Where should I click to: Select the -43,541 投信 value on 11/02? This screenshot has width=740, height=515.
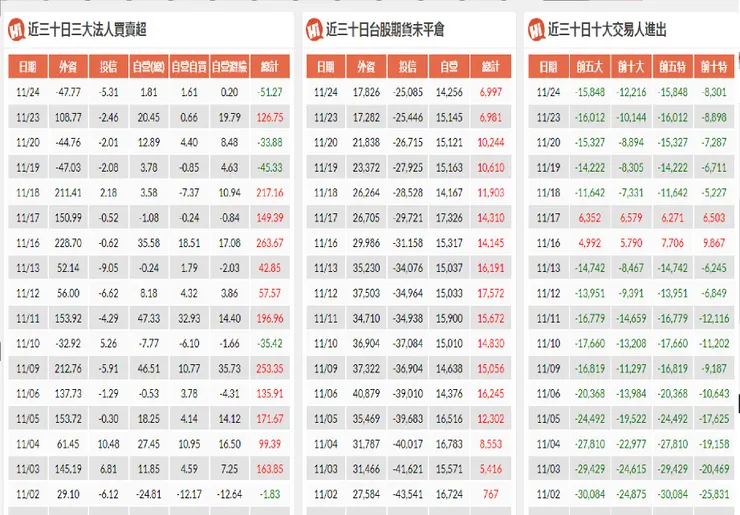[x=408, y=494]
